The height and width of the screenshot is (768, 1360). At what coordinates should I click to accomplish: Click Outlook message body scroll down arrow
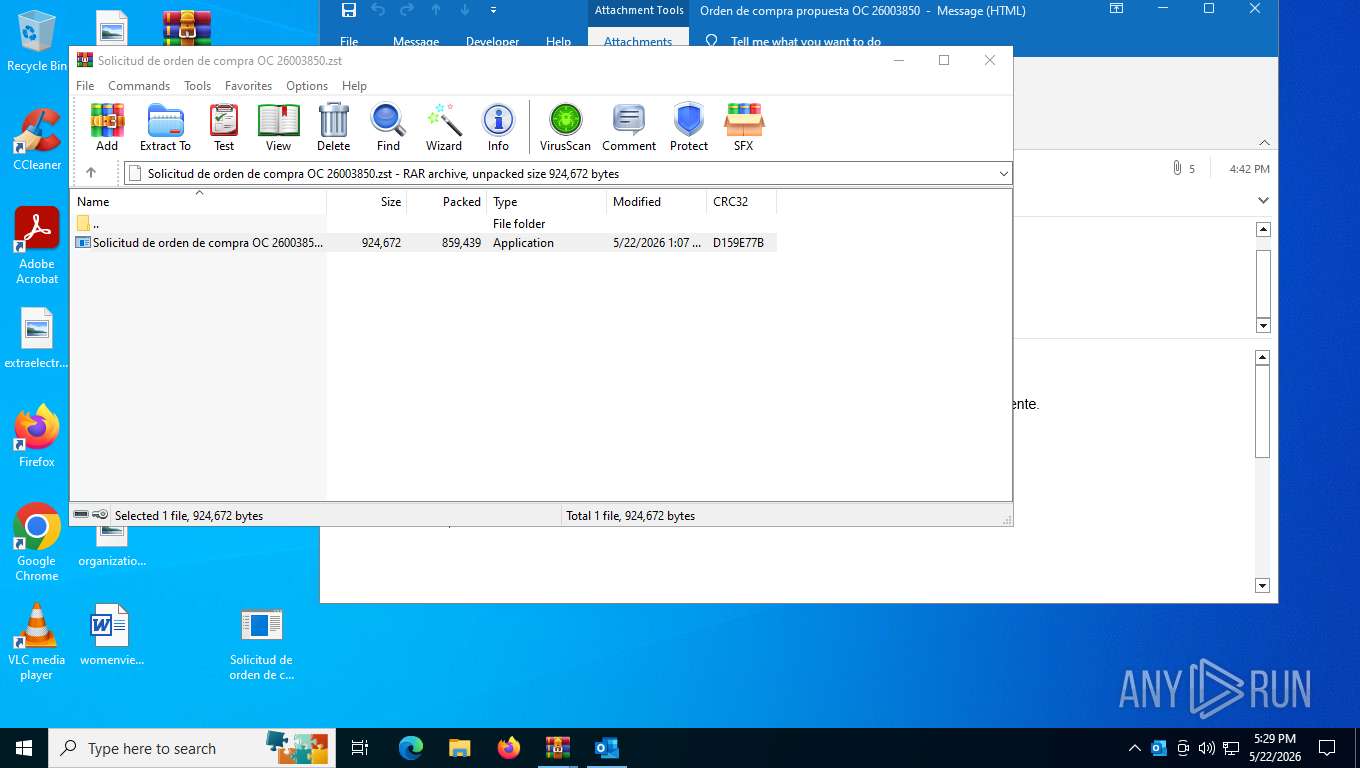click(1262, 586)
